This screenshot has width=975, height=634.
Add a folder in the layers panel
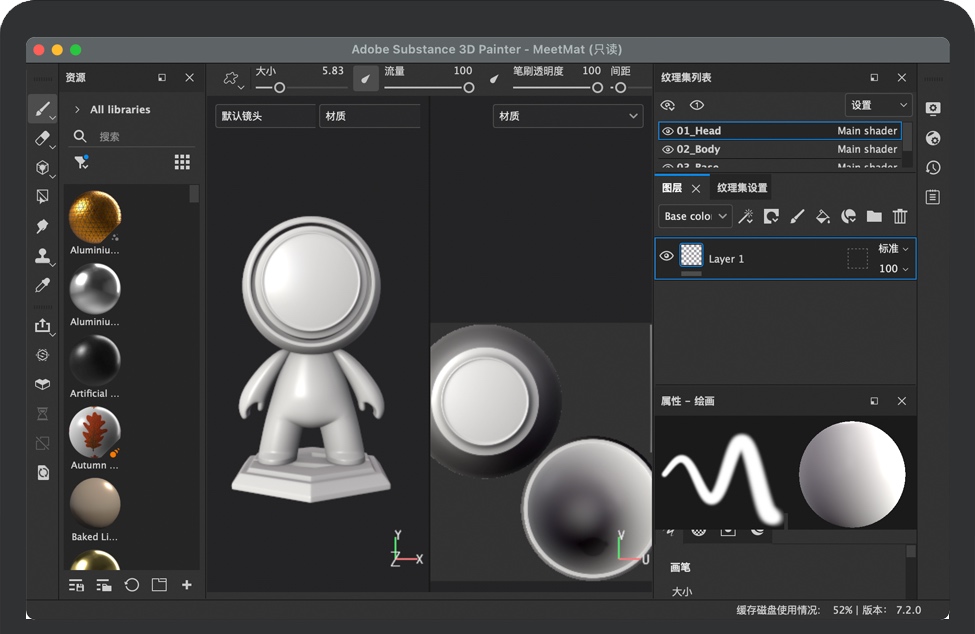[x=874, y=216]
